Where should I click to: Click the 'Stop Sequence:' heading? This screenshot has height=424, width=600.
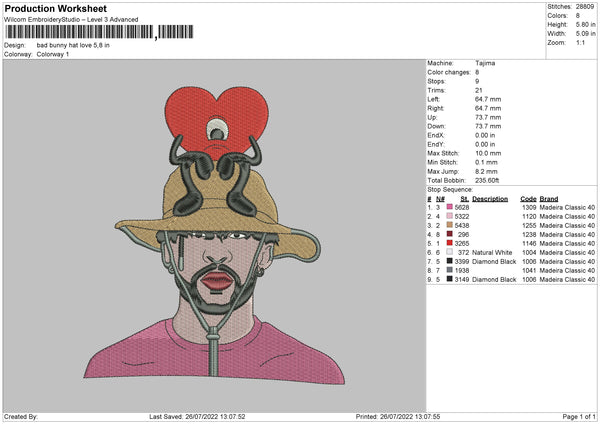(450, 190)
